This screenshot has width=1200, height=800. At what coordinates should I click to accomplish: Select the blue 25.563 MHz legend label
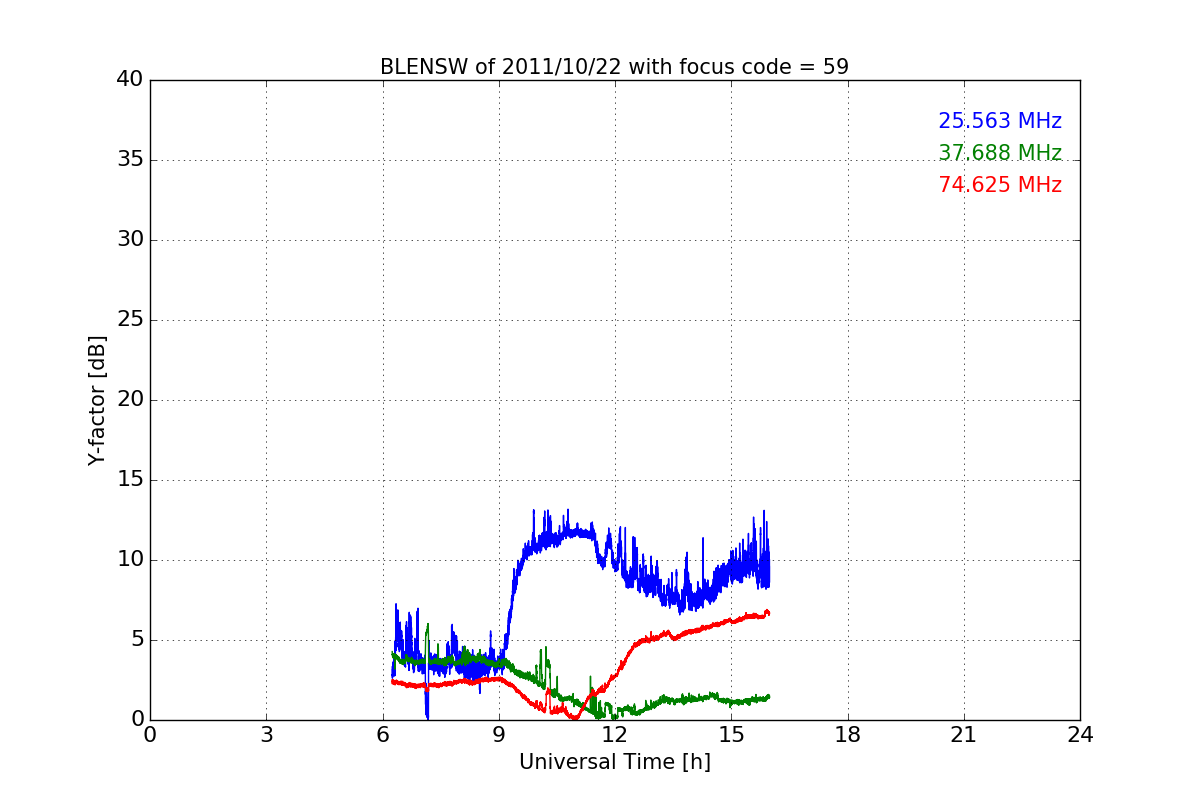pyautogui.click(x=1000, y=121)
